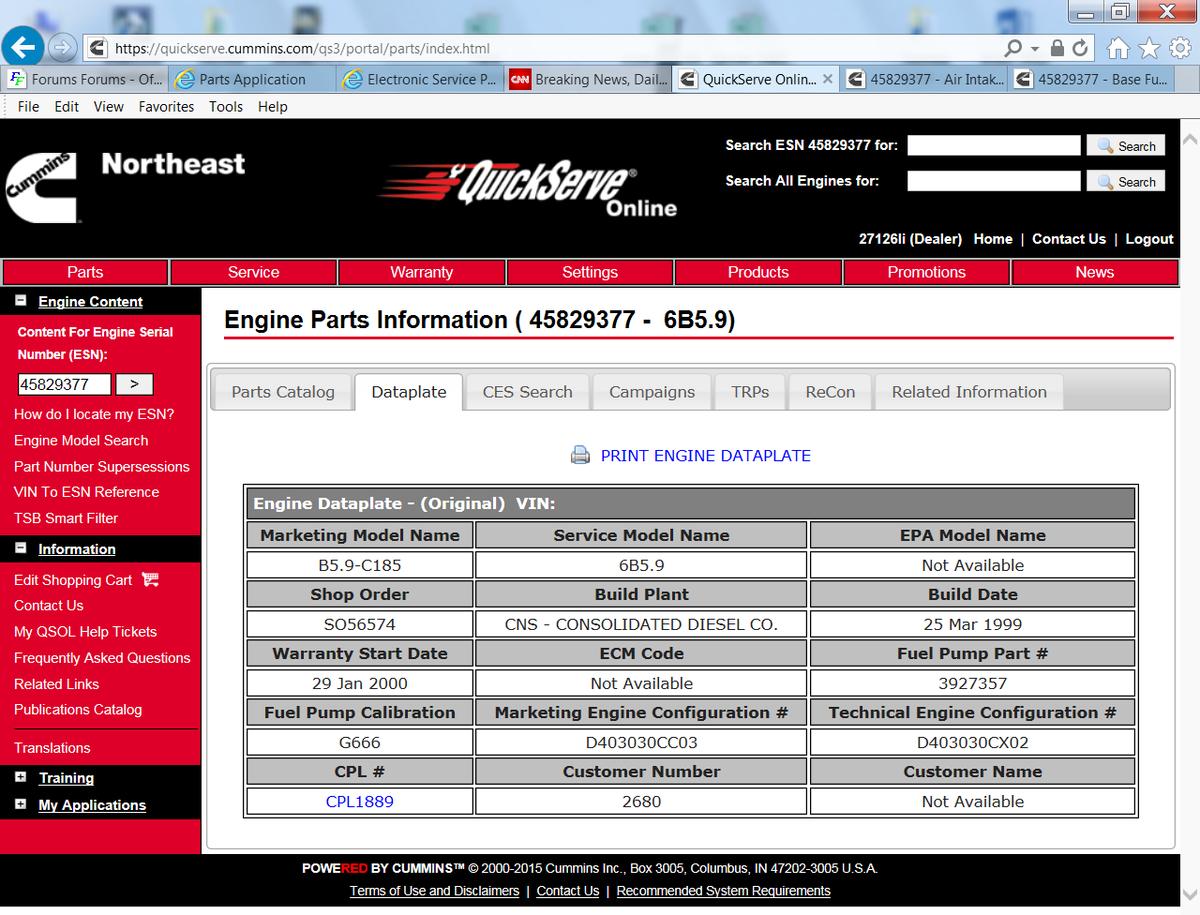Open Engine Model Search
This screenshot has width=1200, height=915.
(x=81, y=440)
